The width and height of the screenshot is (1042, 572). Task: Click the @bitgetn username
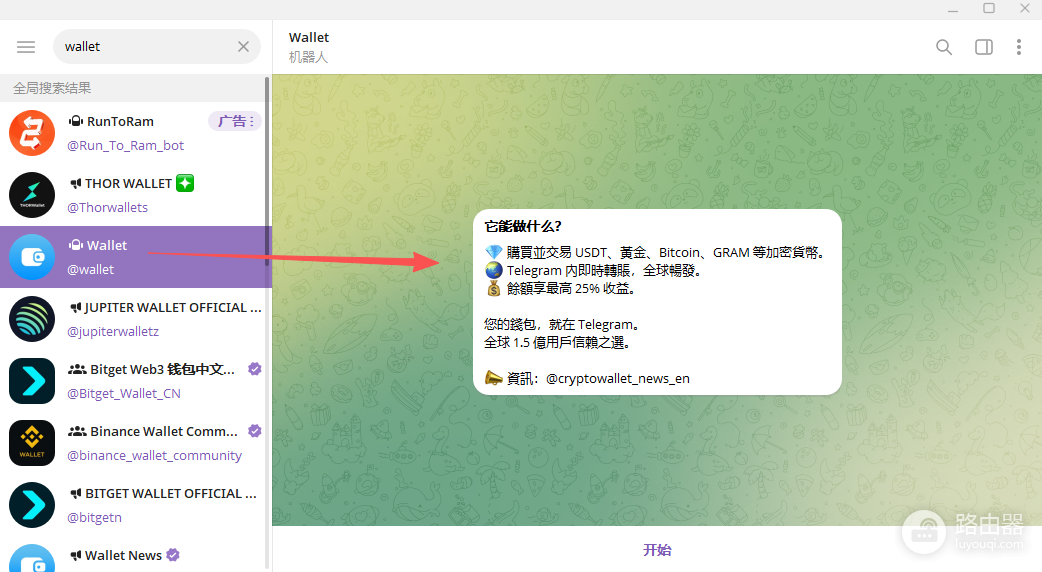pos(94,518)
